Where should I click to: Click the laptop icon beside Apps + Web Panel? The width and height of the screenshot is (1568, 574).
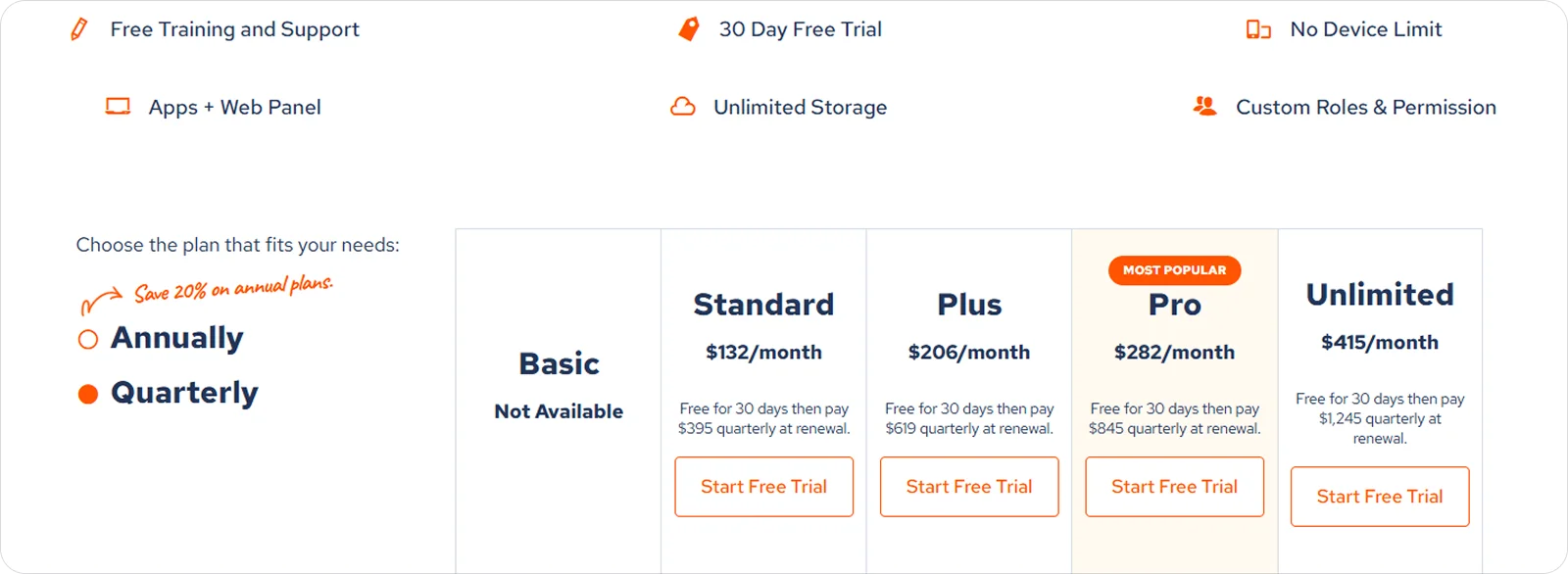click(x=117, y=106)
